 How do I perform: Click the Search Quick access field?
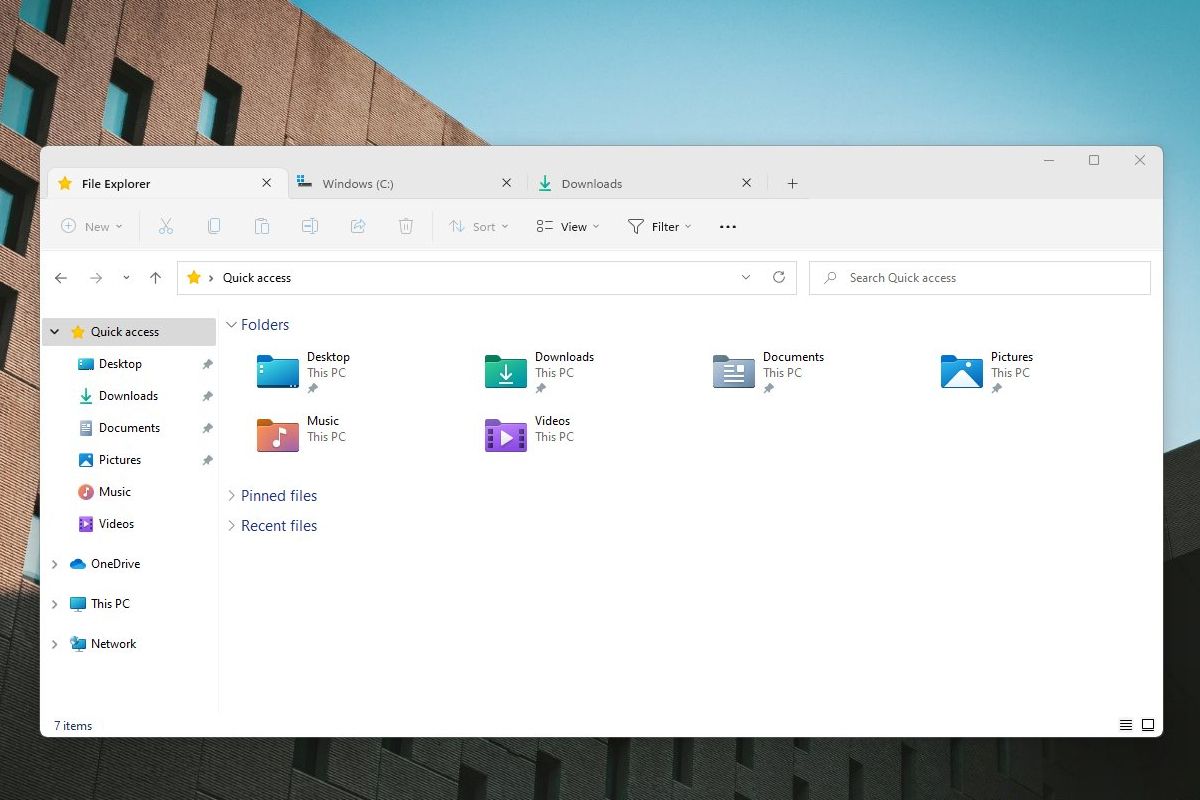click(x=980, y=278)
